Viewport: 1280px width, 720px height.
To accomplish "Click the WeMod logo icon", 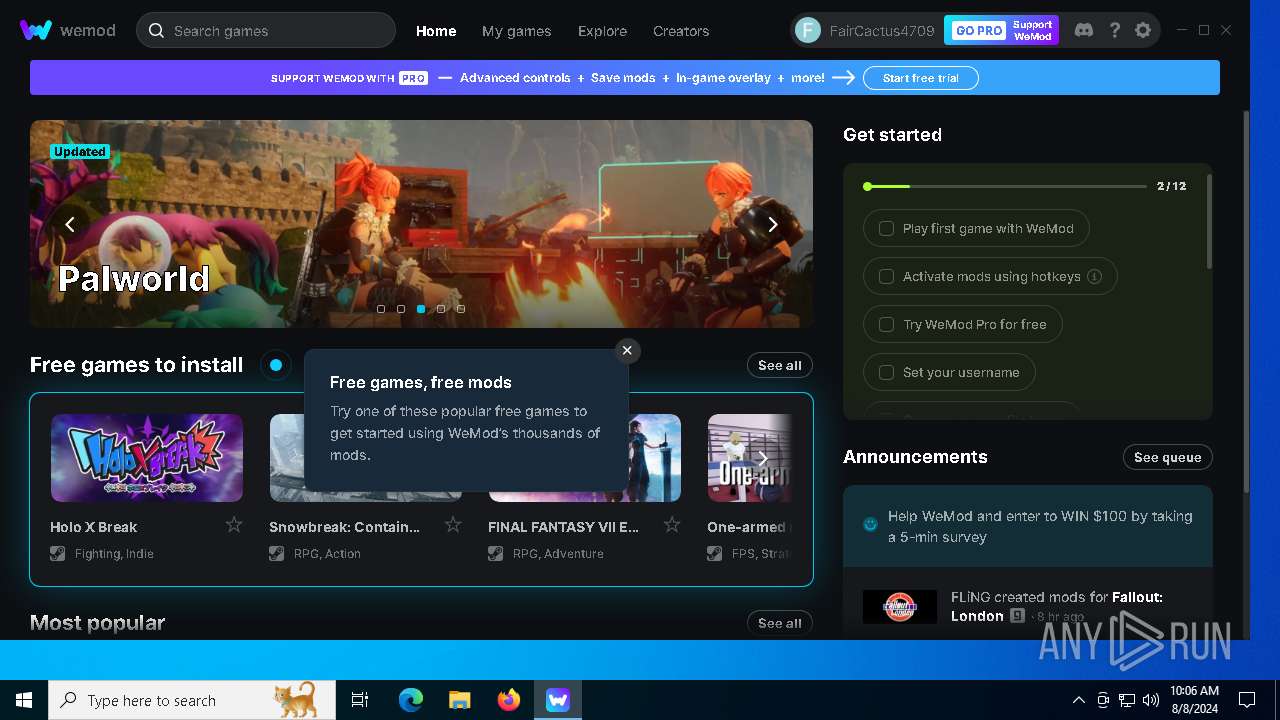I will pos(36,30).
